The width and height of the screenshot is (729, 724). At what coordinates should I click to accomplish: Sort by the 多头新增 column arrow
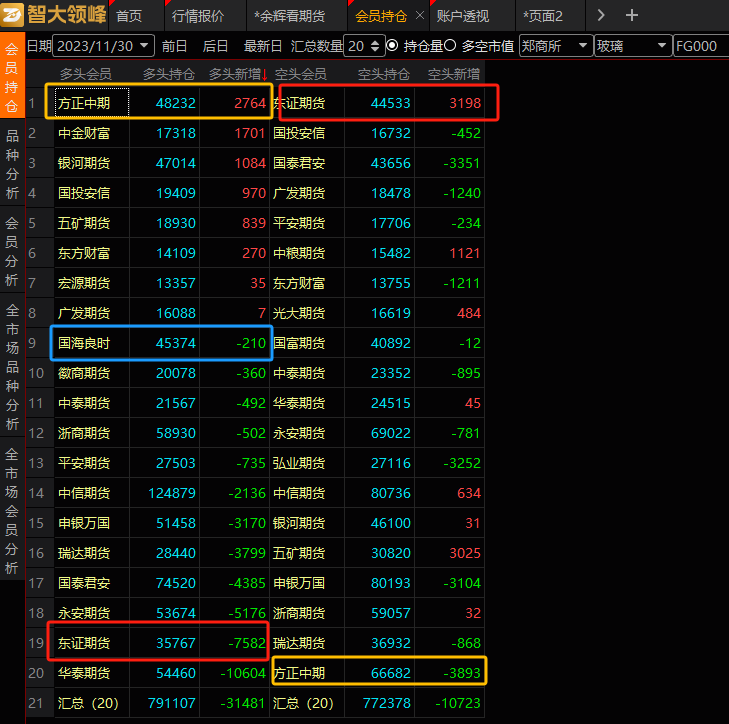pos(265,74)
